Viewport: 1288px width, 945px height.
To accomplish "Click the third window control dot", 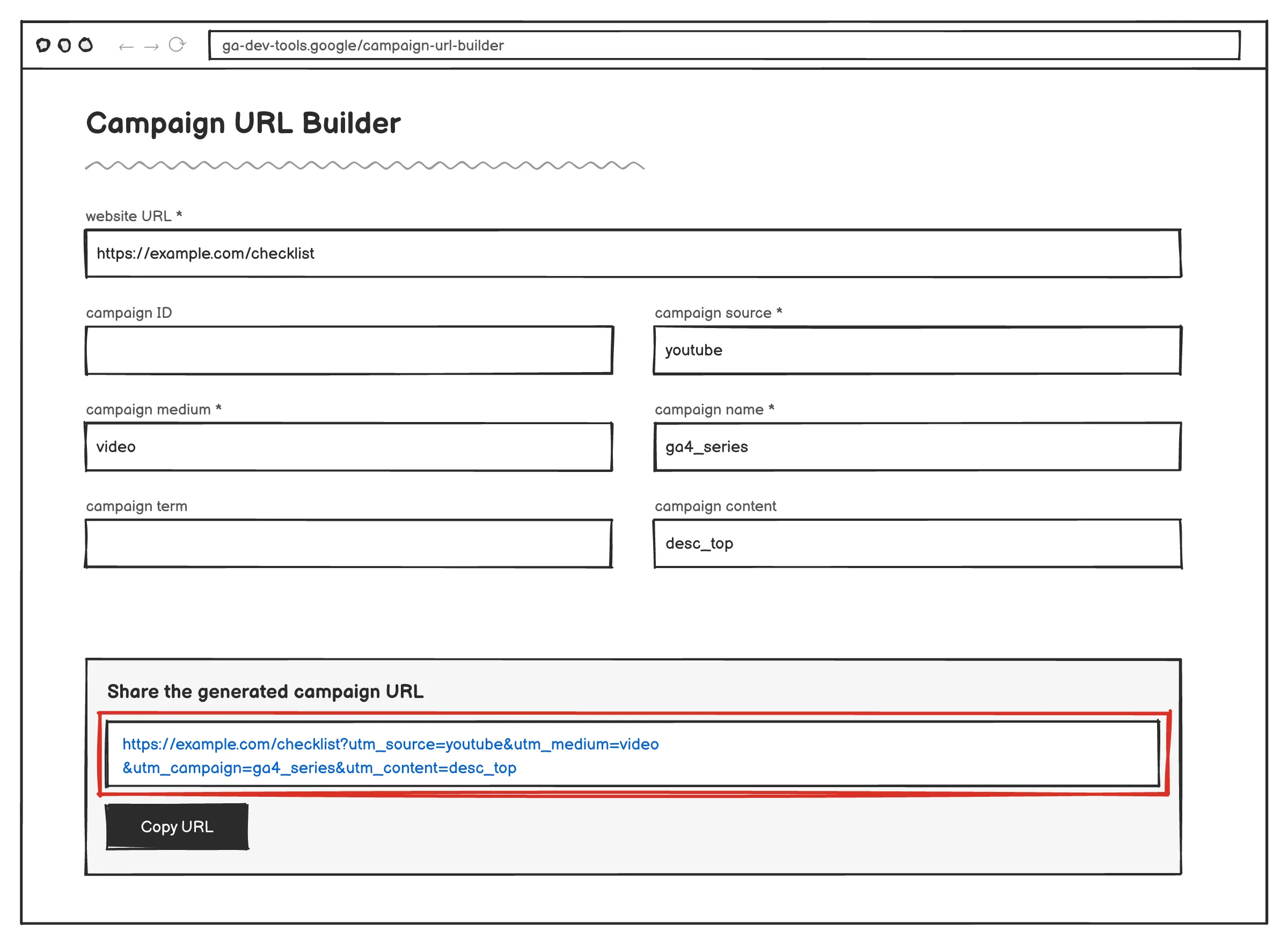I will pyautogui.click(x=86, y=45).
